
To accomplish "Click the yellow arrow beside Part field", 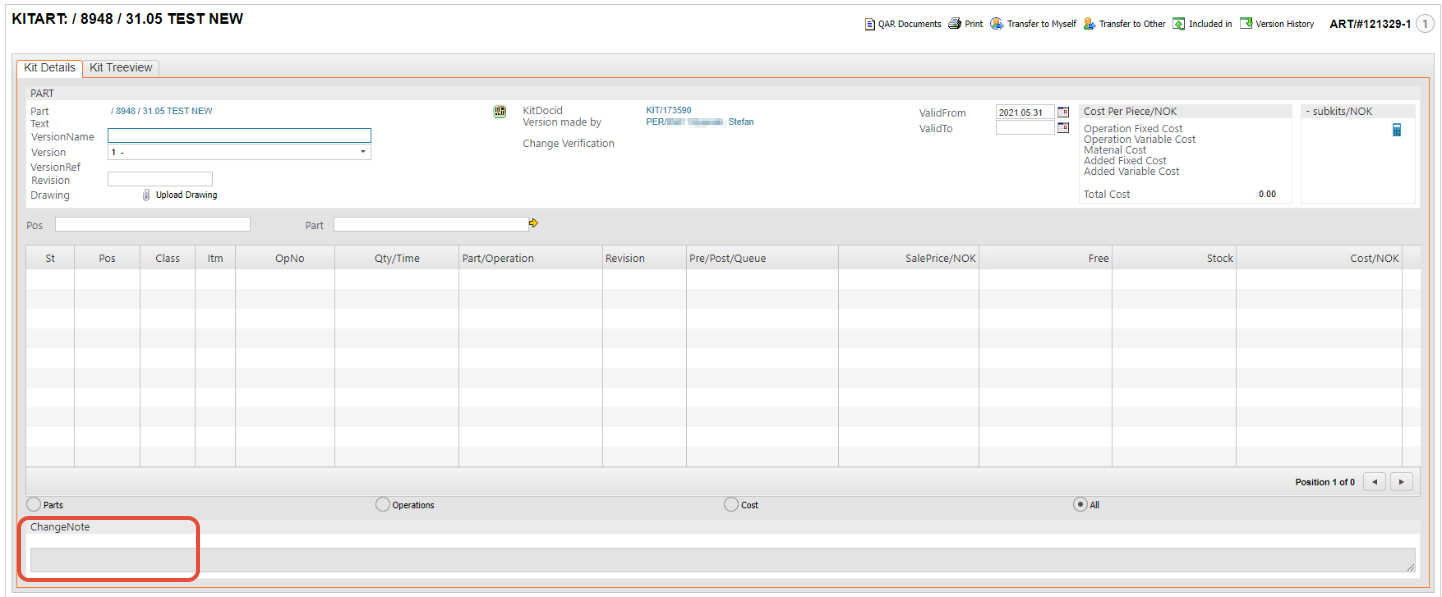I will tap(534, 223).
